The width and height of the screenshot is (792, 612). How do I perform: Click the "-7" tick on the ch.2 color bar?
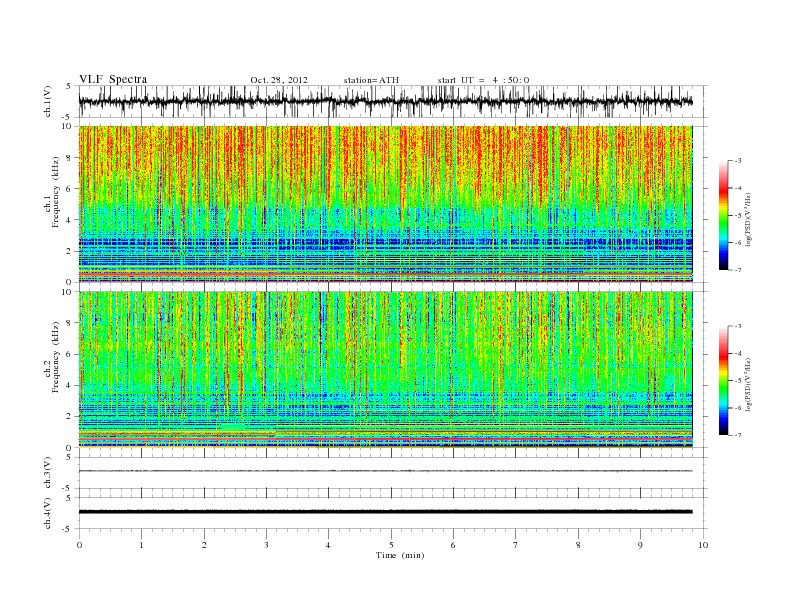click(x=737, y=435)
